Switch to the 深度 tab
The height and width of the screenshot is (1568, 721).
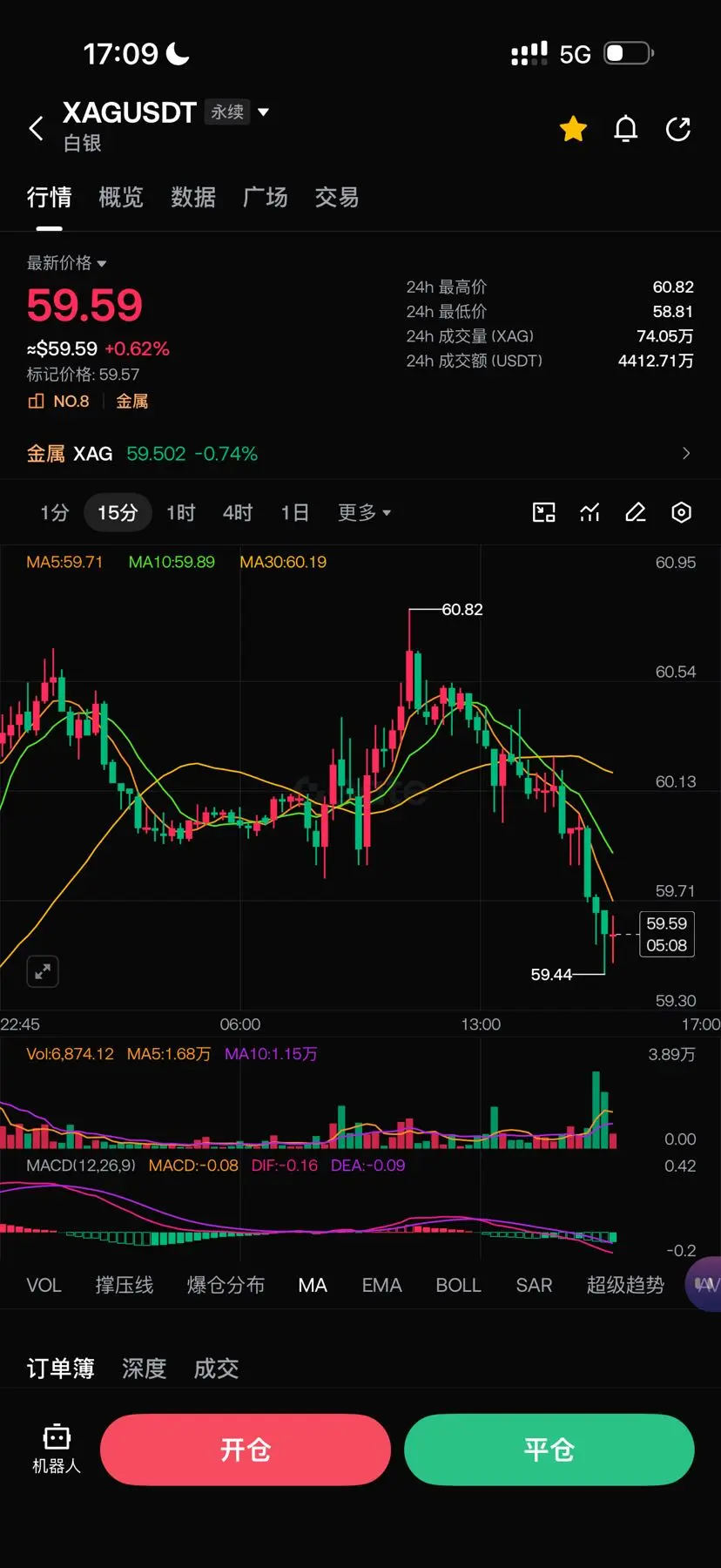[144, 1369]
